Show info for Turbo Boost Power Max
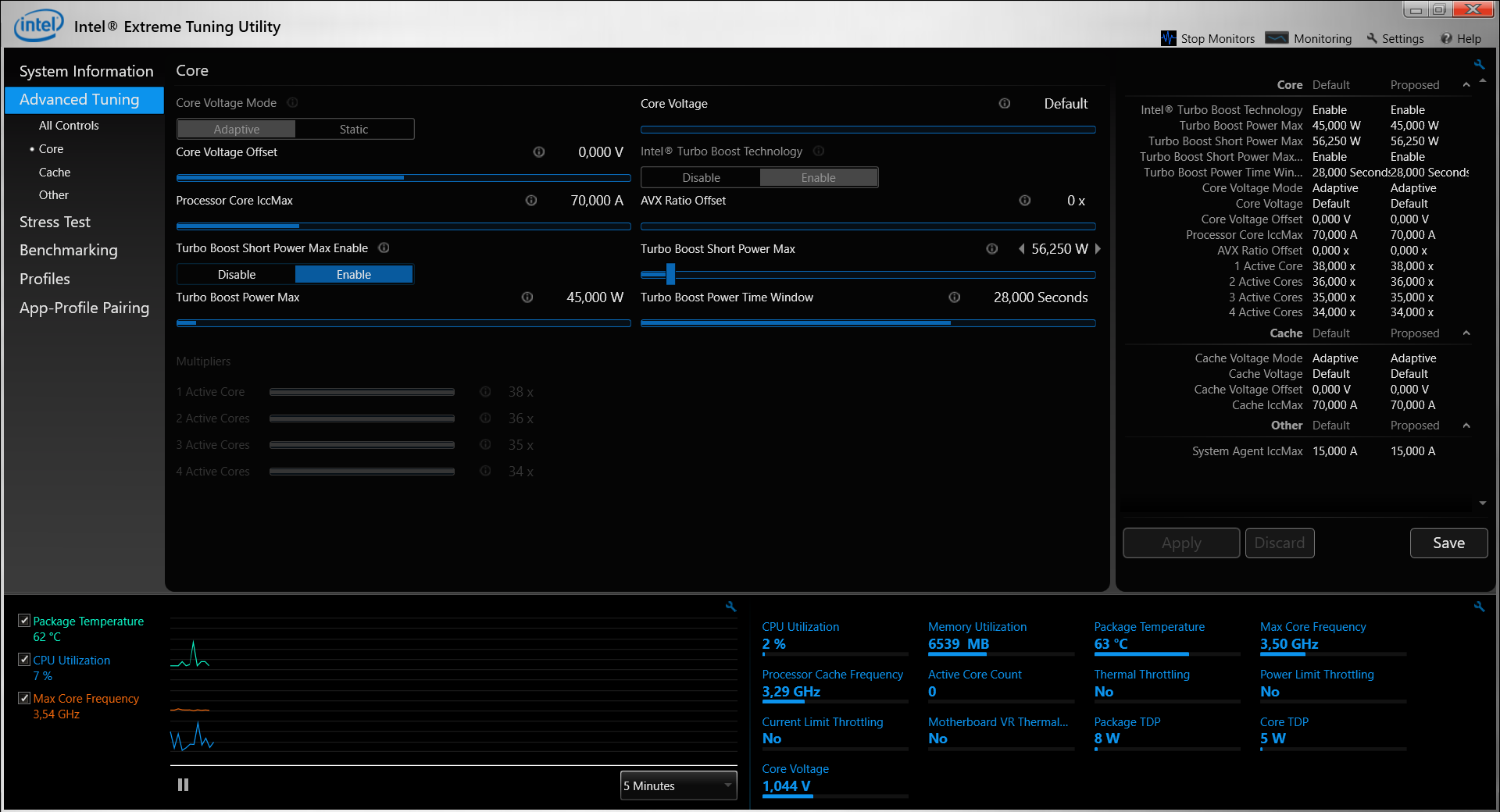Screen dimensions: 1500x812 tap(527, 297)
